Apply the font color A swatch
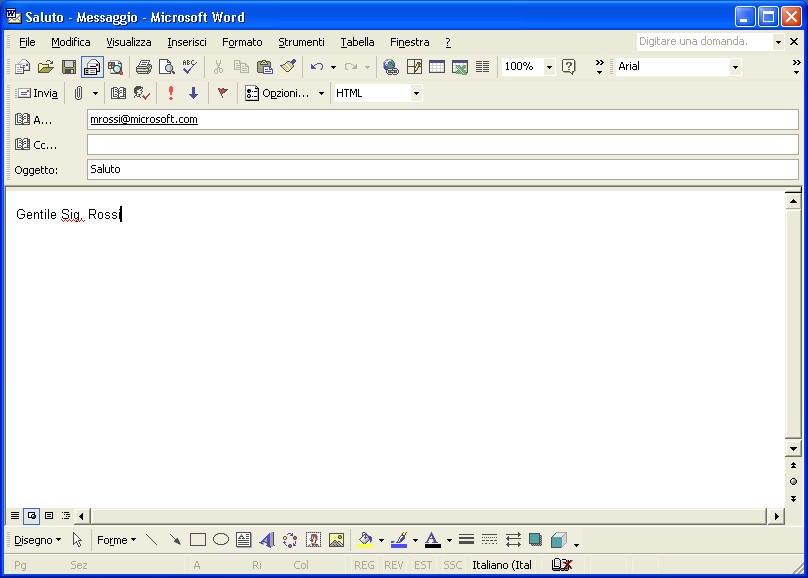Screen dimensions: 808x578 pos(433,540)
